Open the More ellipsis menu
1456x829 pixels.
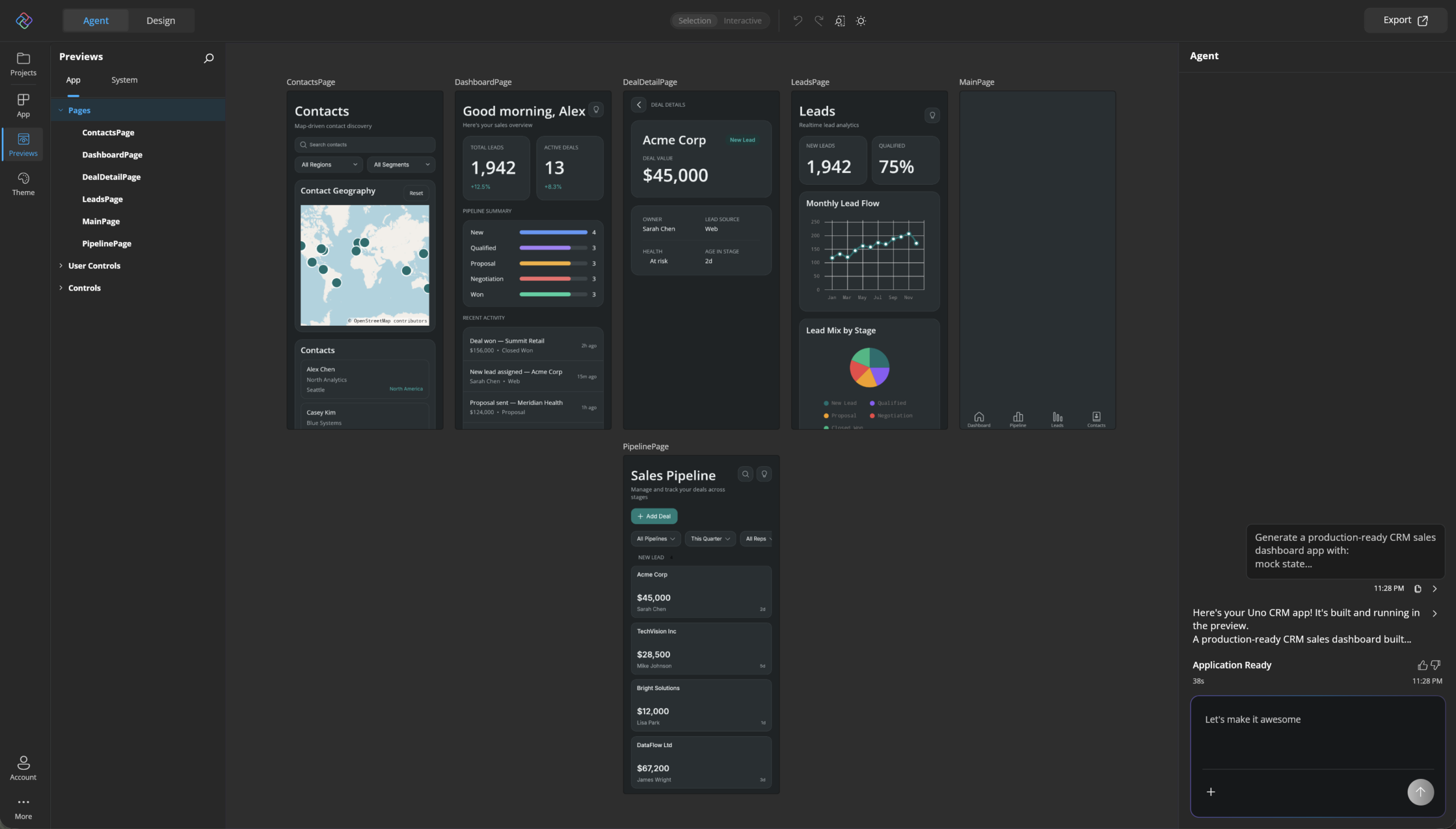[23, 807]
